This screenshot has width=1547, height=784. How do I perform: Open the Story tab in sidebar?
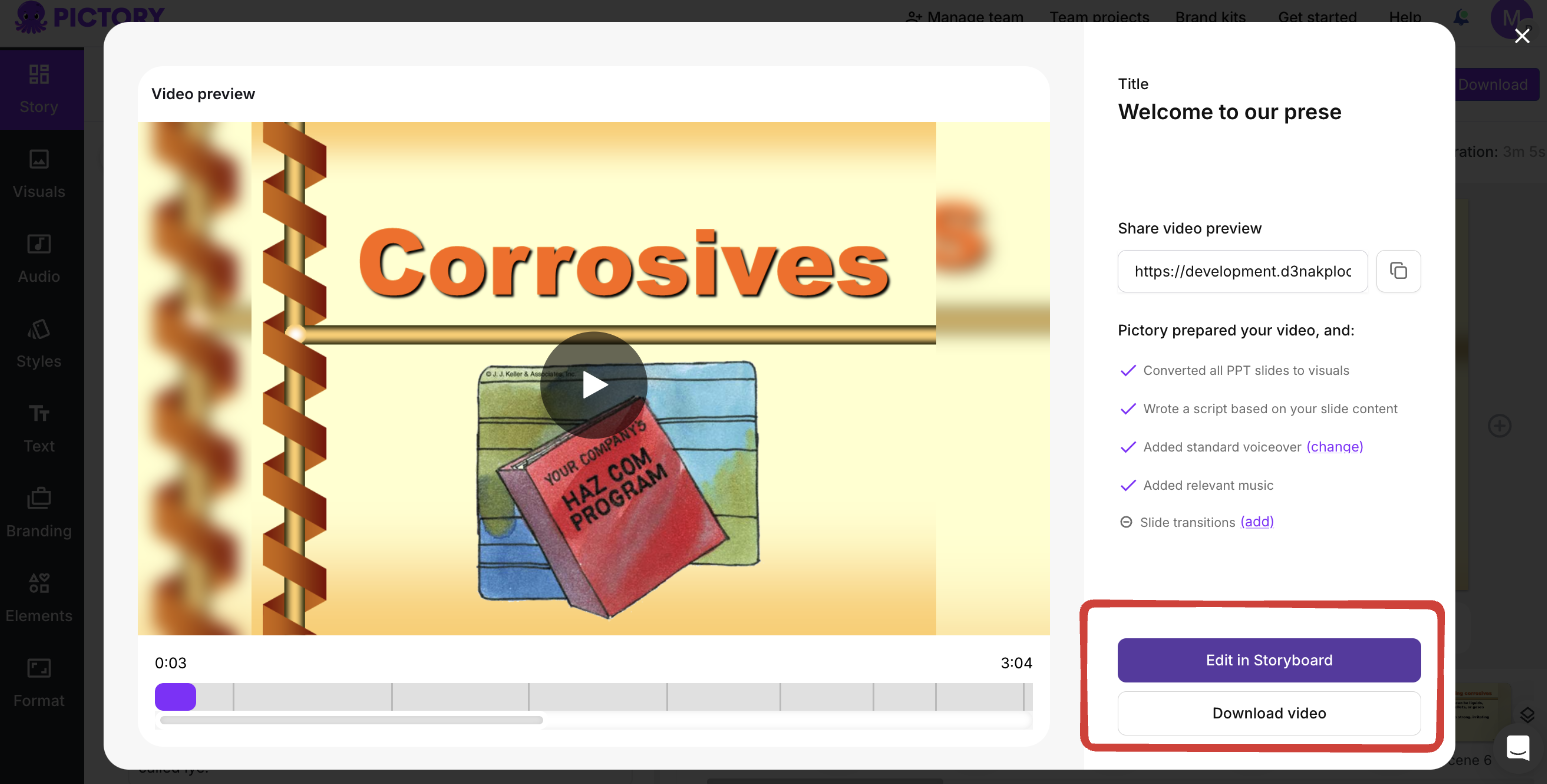[39, 89]
